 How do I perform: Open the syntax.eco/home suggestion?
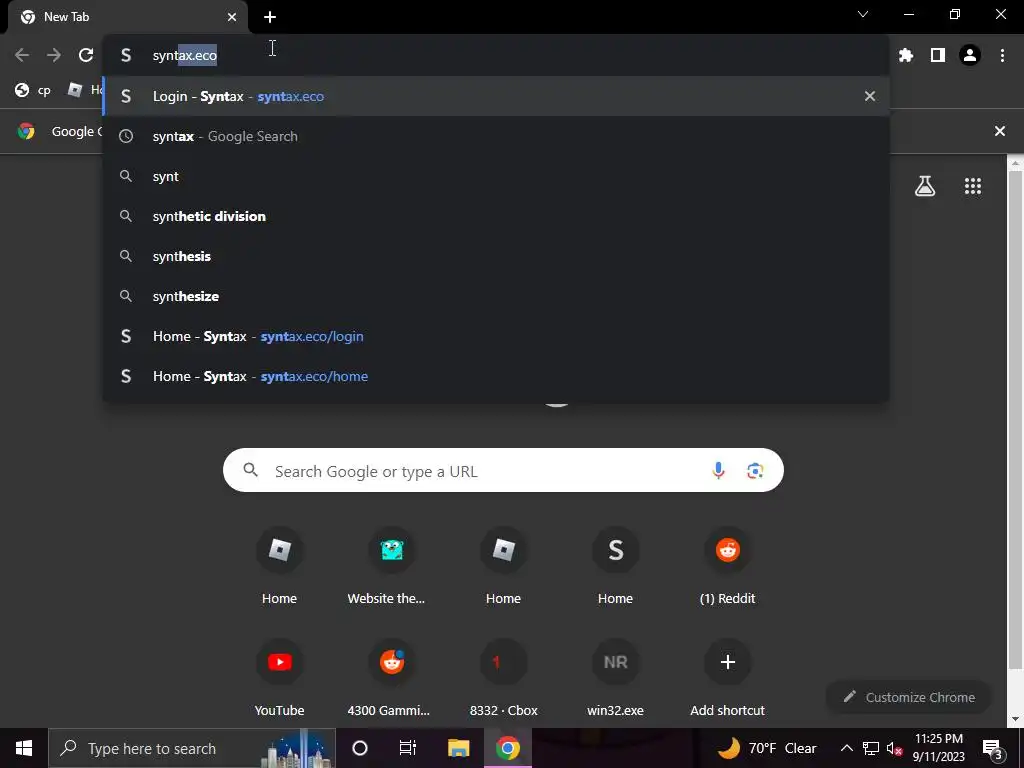[496, 376]
